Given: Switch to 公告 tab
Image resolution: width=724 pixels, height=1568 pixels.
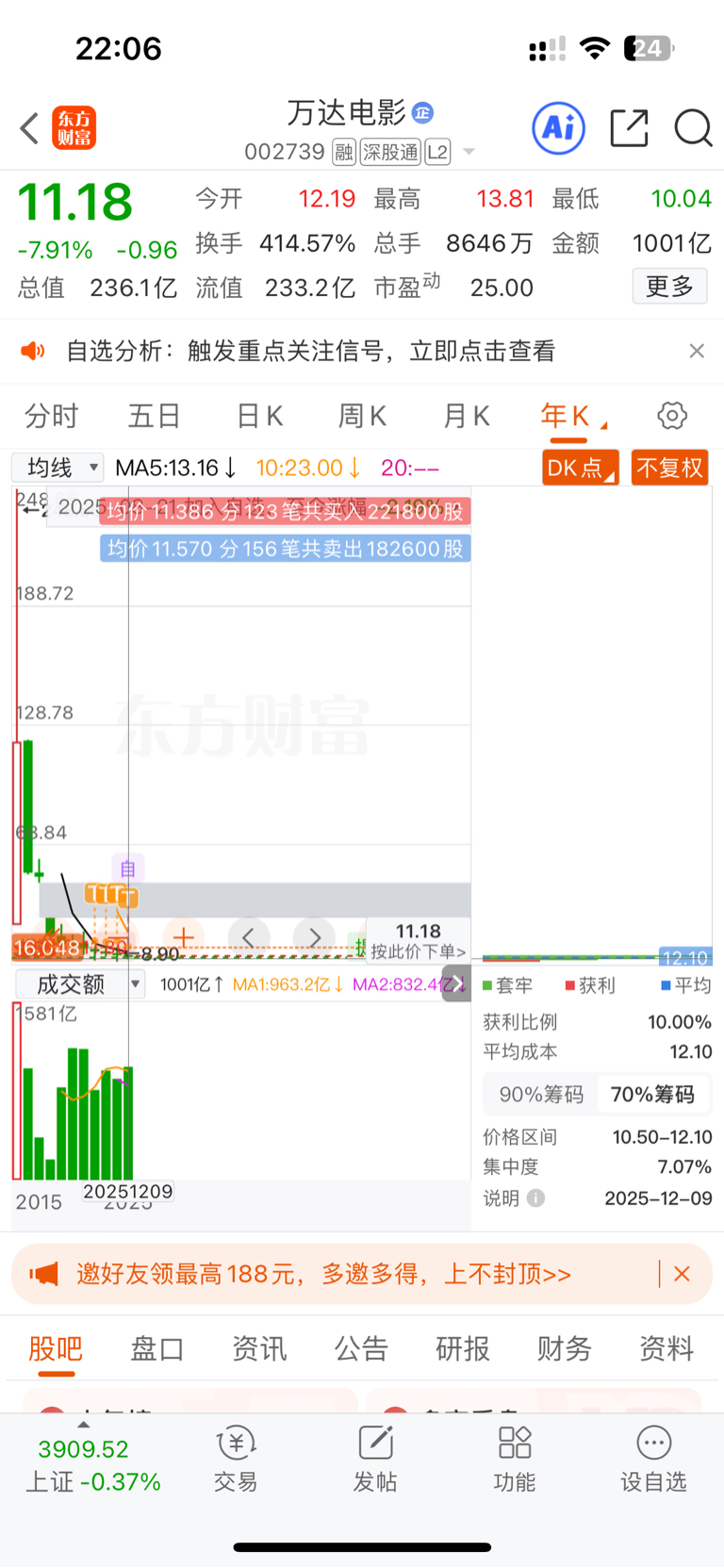Looking at the screenshot, I should pyautogui.click(x=361, y=1349).
